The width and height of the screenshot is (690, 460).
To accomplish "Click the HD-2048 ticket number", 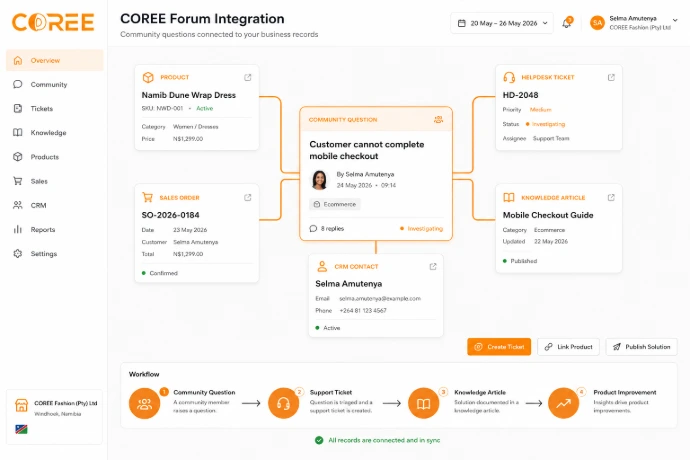I will 520,95.
